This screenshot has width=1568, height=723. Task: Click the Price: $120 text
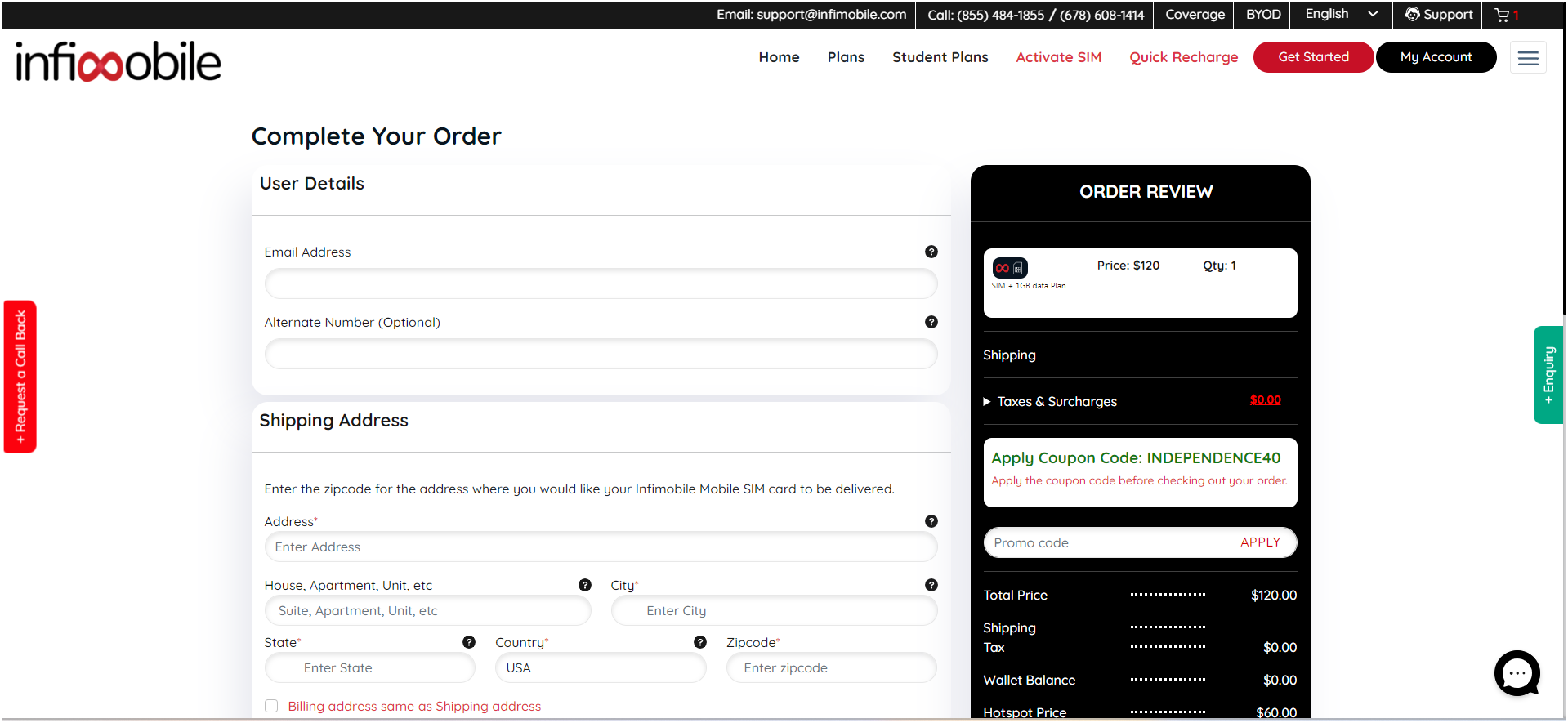click(1128, 266)
